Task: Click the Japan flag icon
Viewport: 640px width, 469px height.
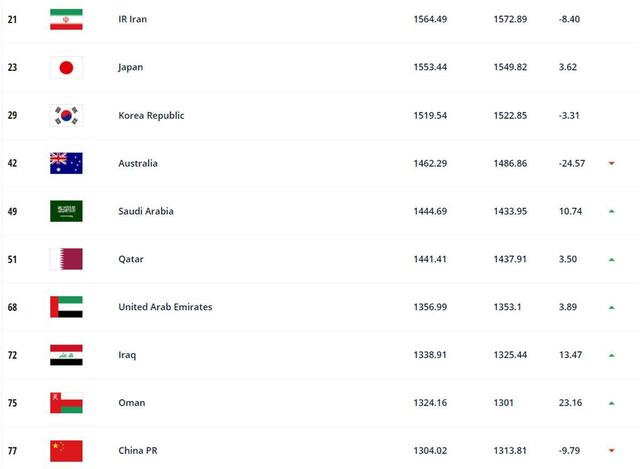Action: click(66, 67)
